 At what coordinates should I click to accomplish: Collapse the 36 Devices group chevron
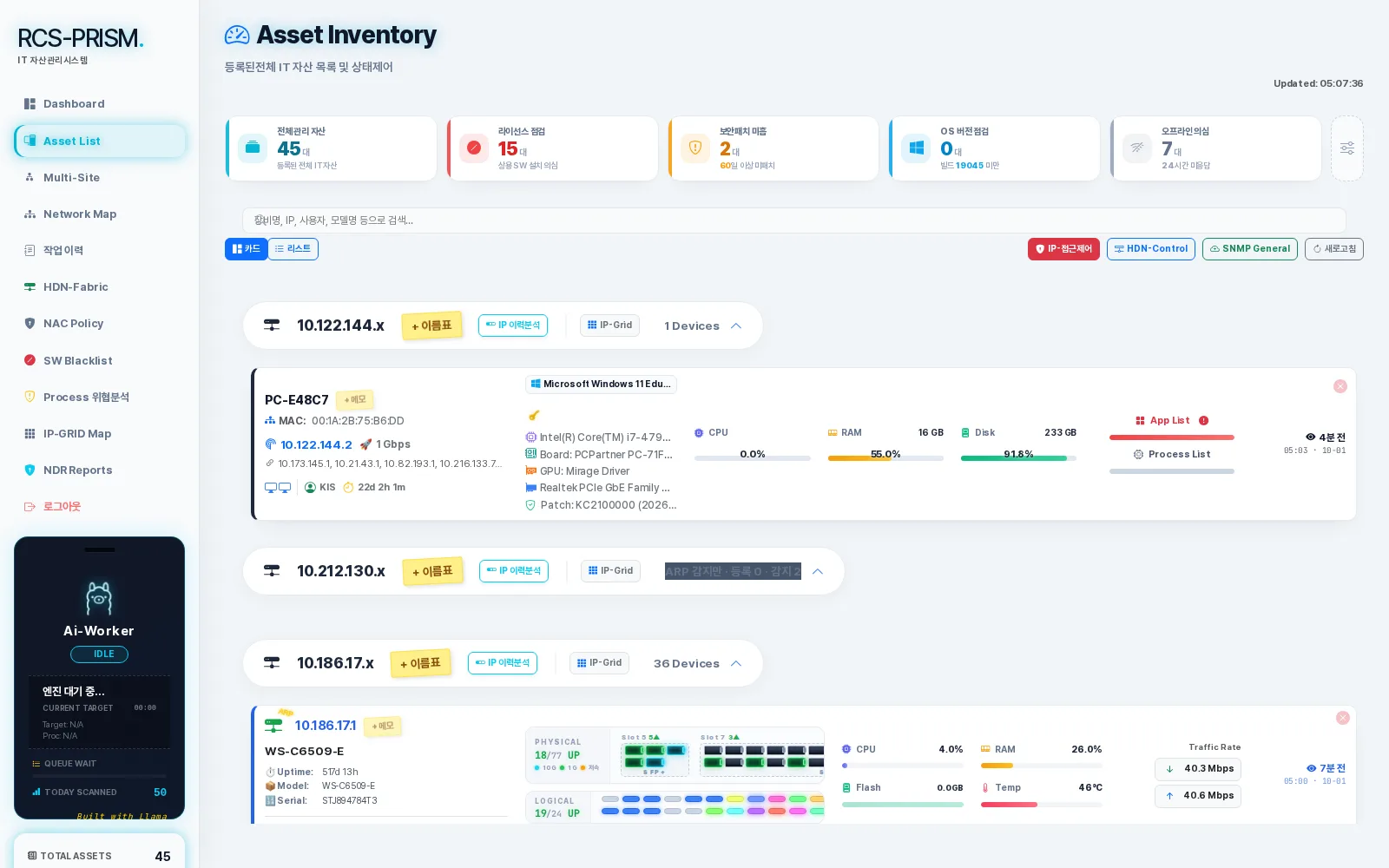tap(736, 663)
